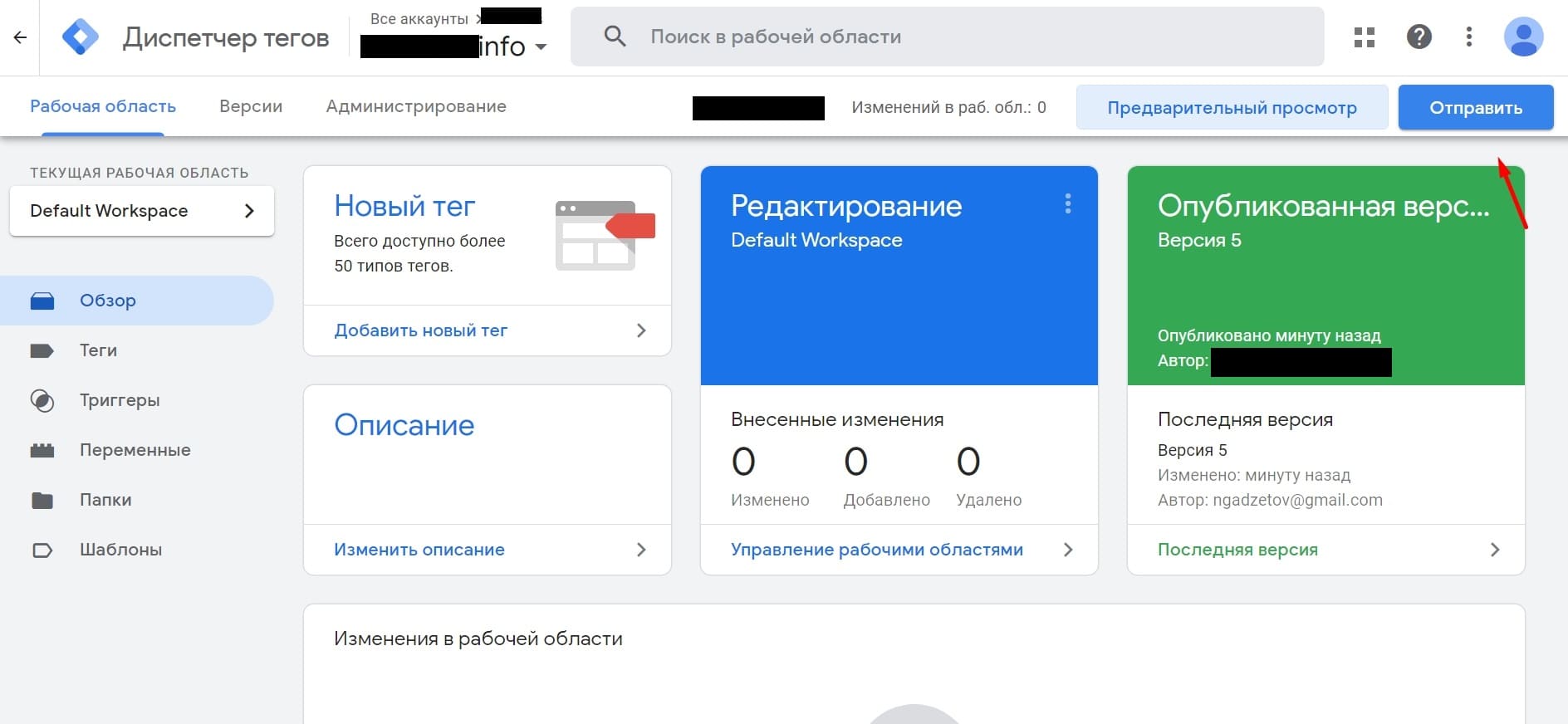This screenshot has height=724, width=1568.
Task: Open the header three-dot options menu
Action: 1469,37
